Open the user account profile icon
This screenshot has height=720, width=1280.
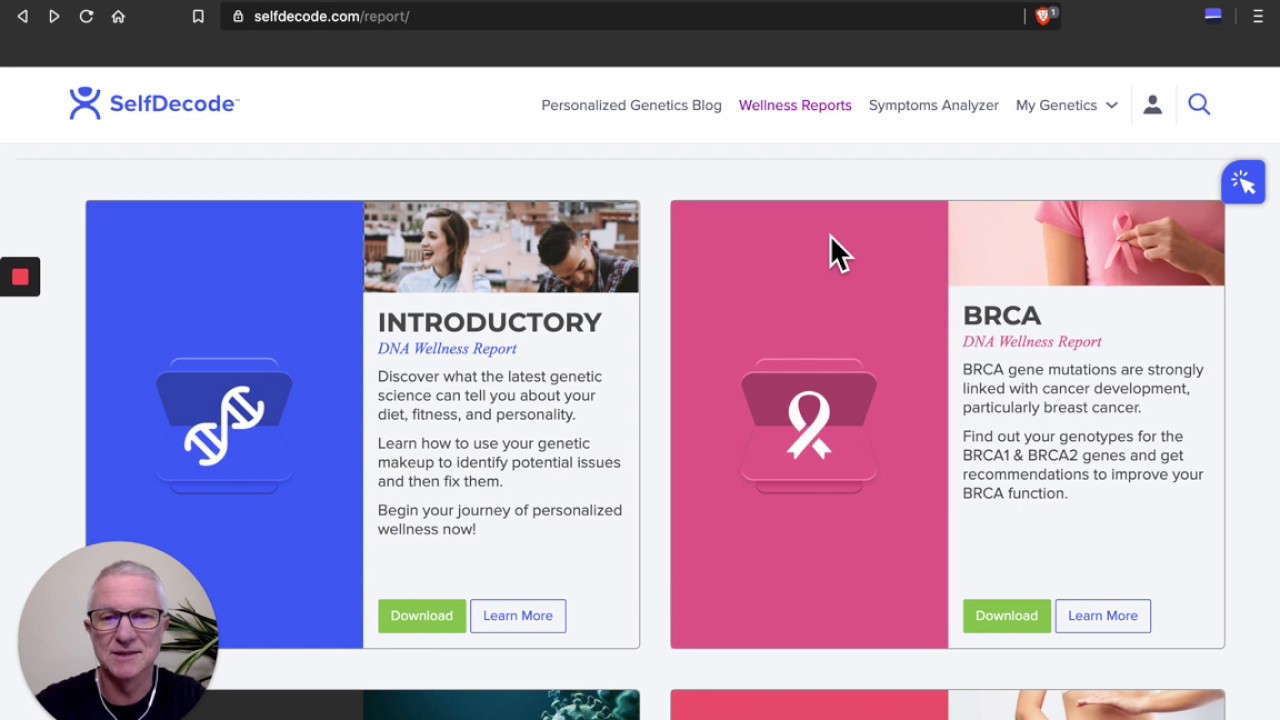[x=1152, y=105]
